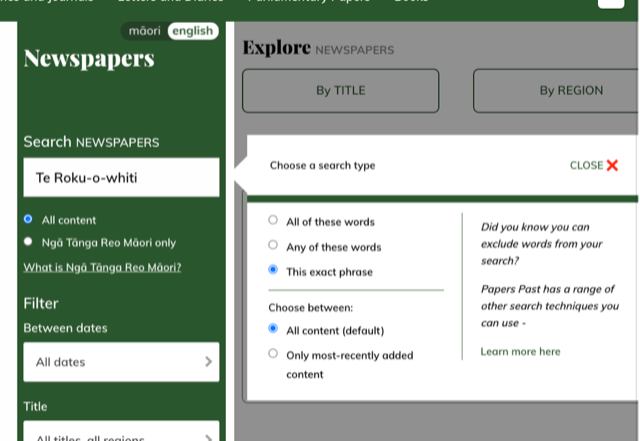Screen dimensions: 640x441
Task: Expand the All dates filter dropdown
Action: [x=121, y=362]
